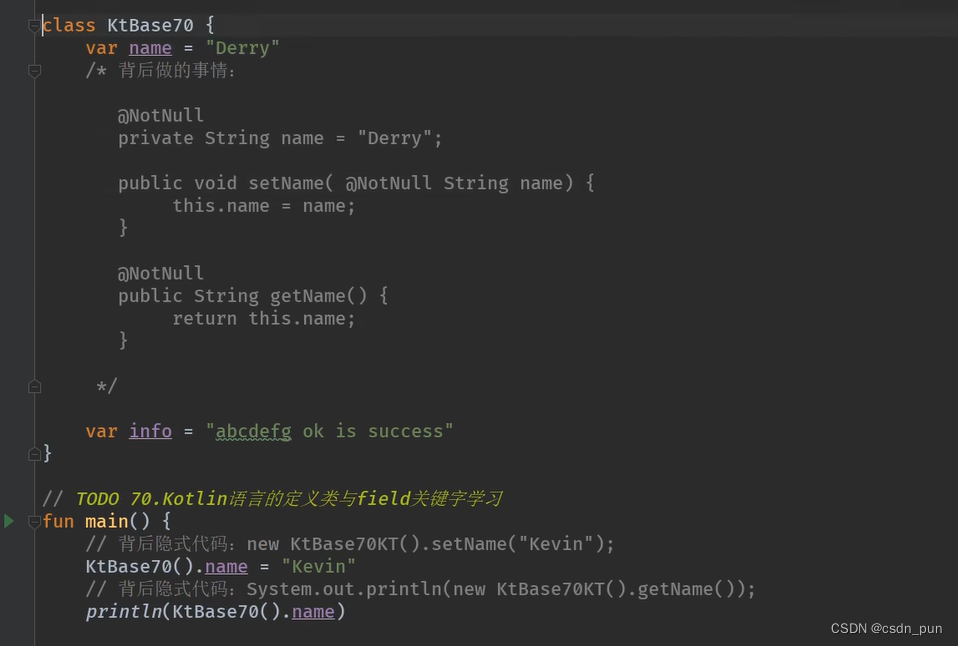958x646 pixels.
Task: Click first @NotNull annotation in comment
Action: [161, 116]
